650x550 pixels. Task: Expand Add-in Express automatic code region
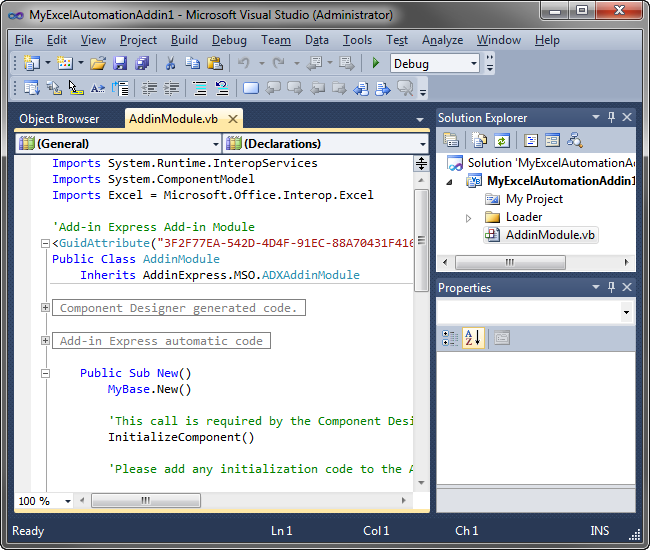click(x=46, y=340)
